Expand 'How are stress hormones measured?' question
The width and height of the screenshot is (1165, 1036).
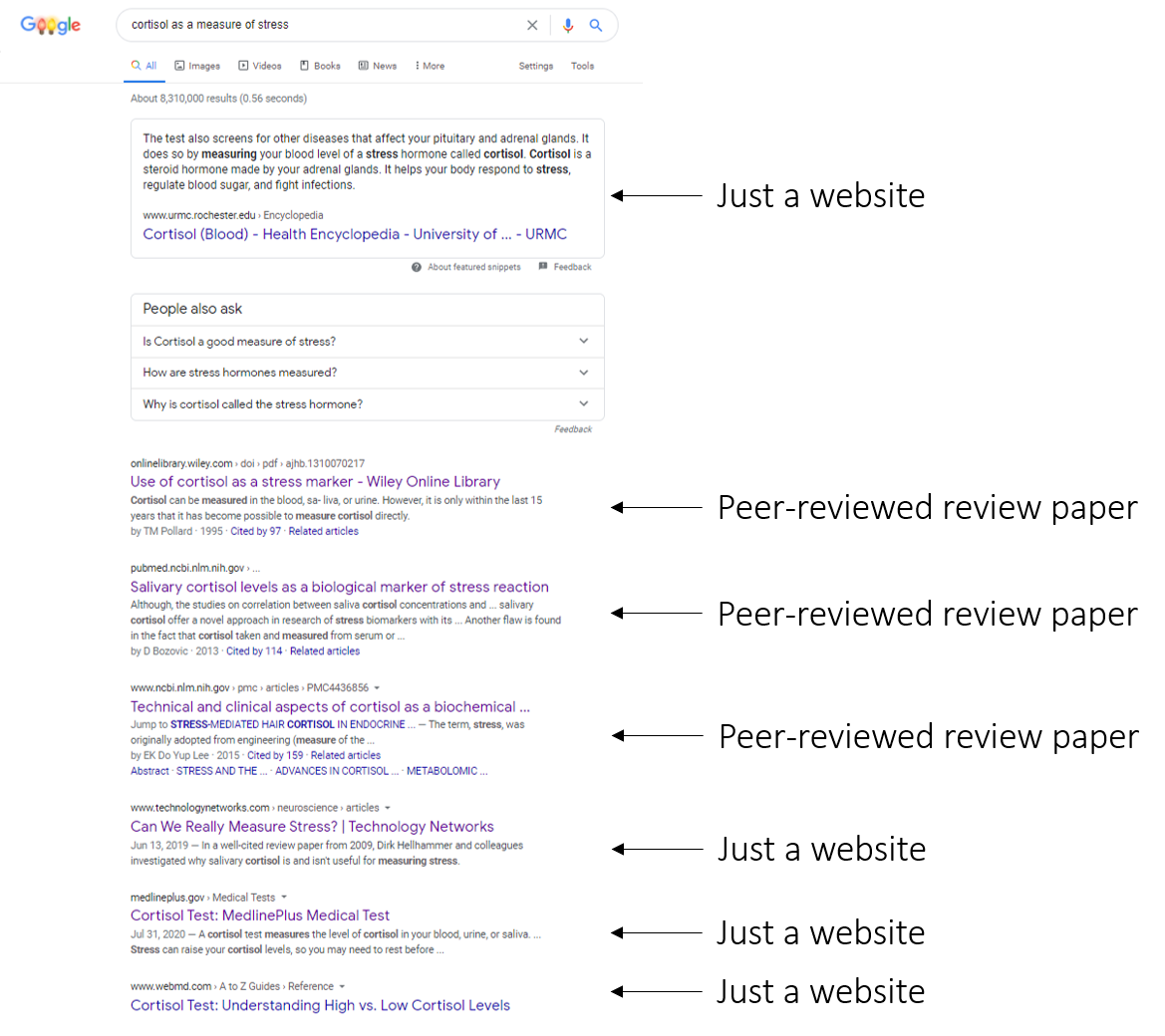click(368, 373)
